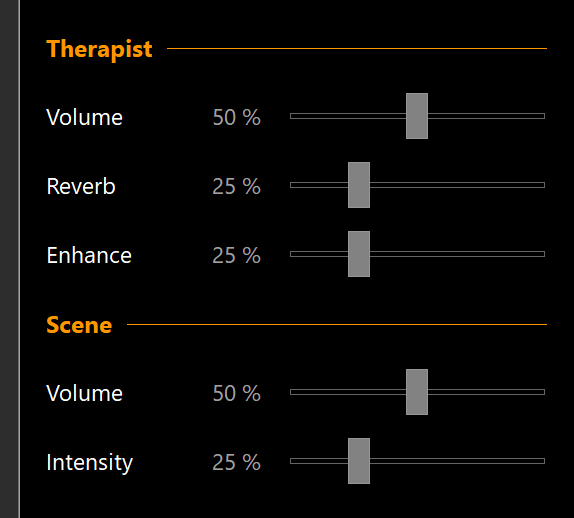This screenshot has width=574, height=518.
Task: Click the Enhance 25 % value
Action: [236, 255]
